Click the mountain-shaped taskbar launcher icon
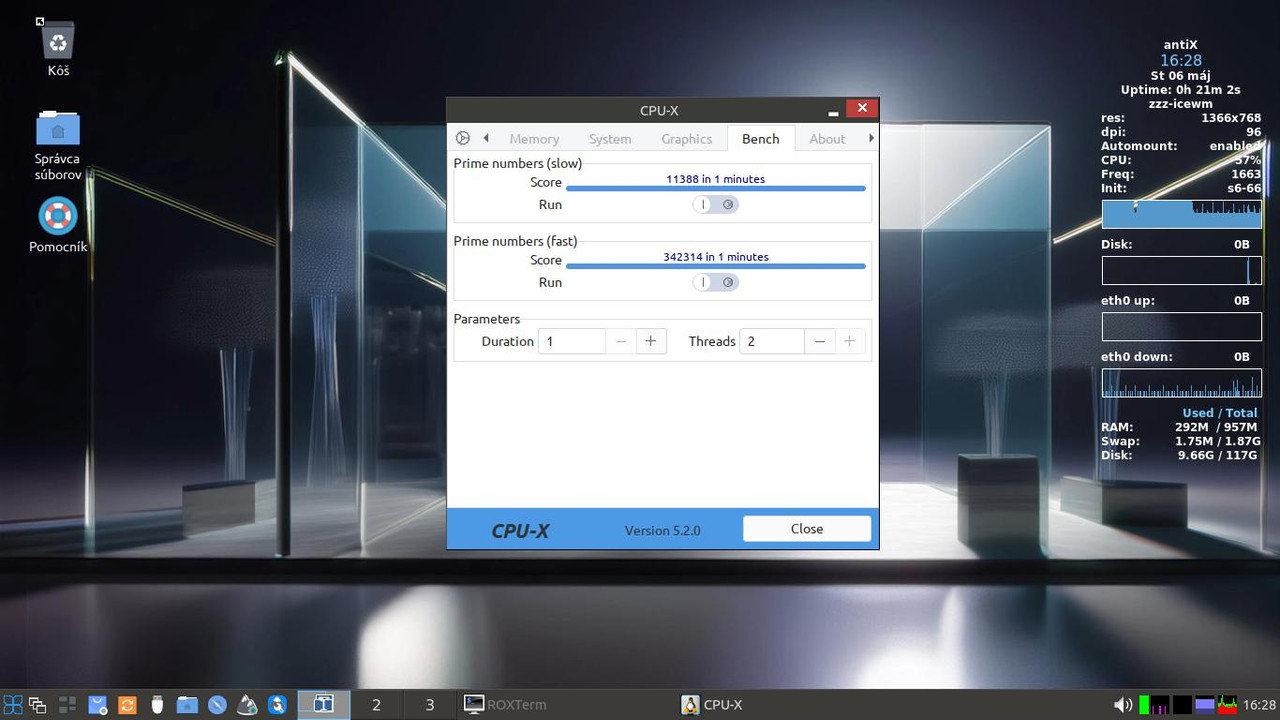The image size is (1280, 720). click(x=247, y=705)
